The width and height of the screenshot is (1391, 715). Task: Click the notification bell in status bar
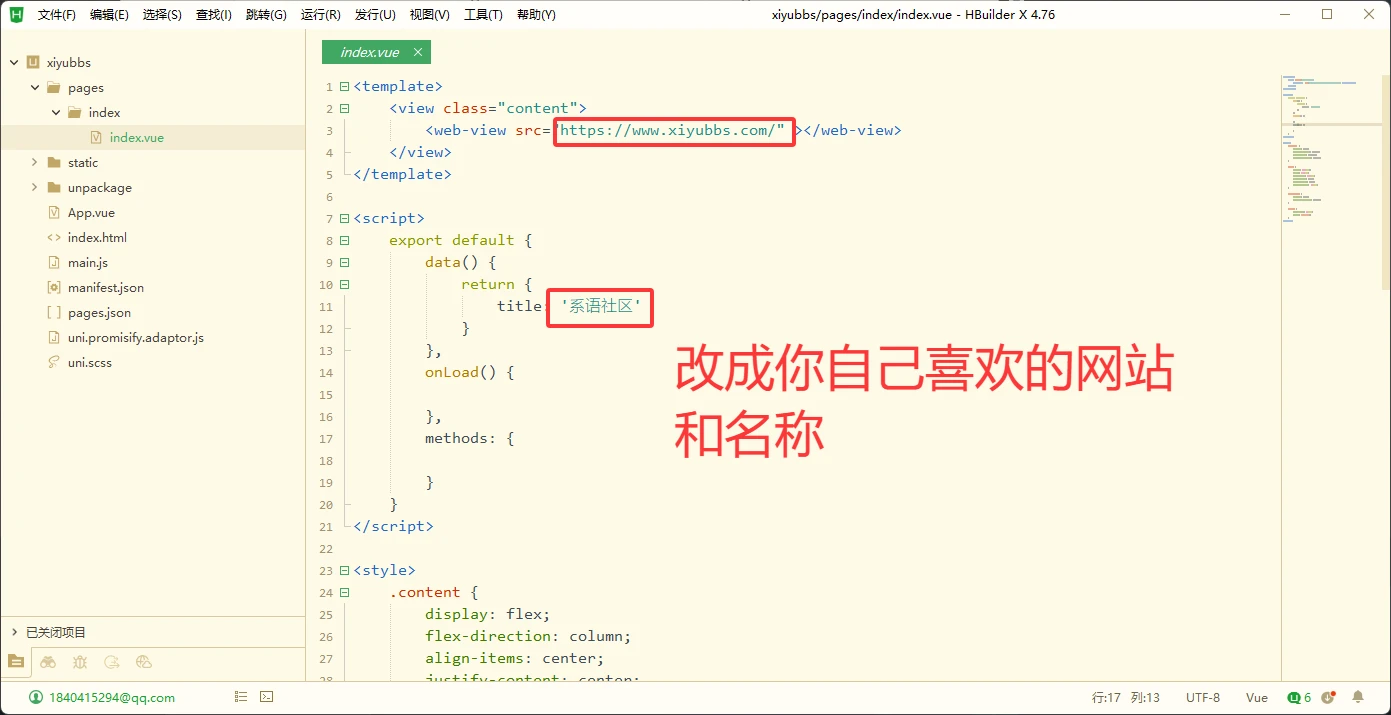coord(1358,697)
